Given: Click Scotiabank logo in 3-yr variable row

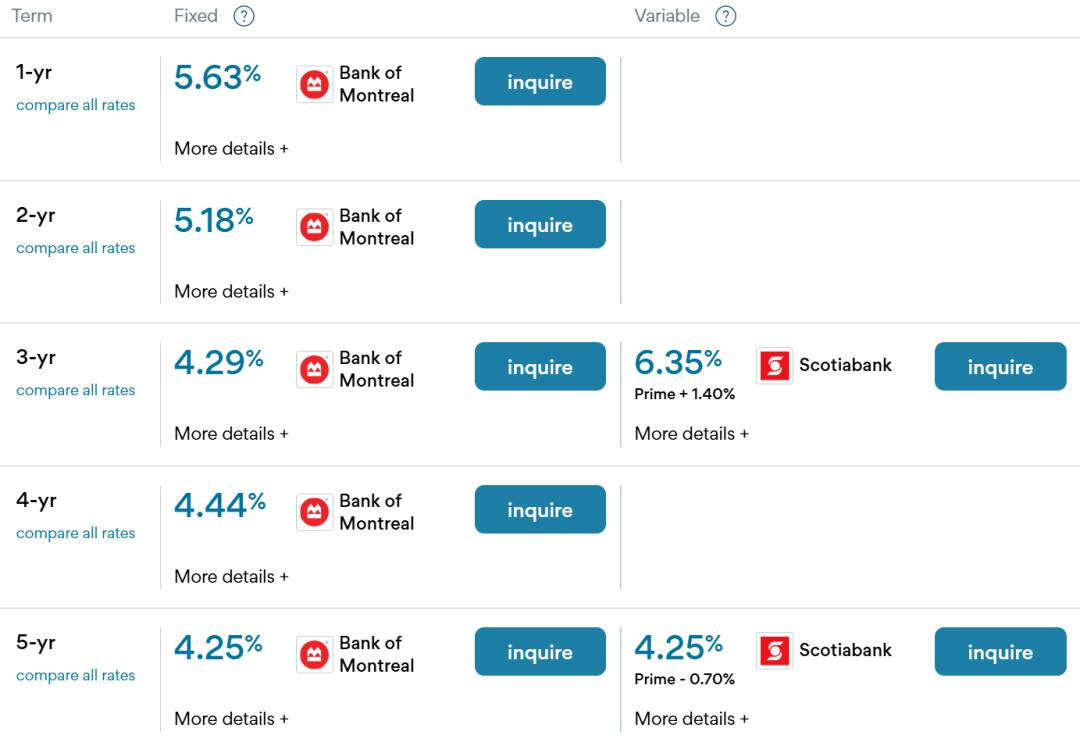Looking at the screenshot, I should tap(774, 366).
